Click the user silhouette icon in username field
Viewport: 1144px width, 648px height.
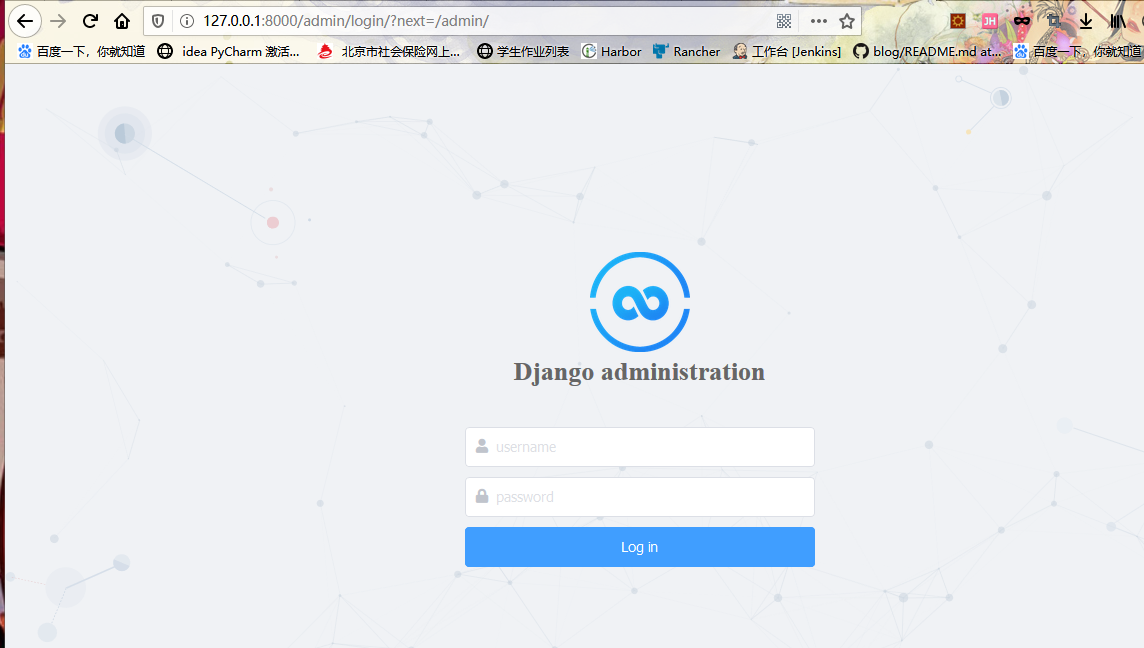pos(482,446)
